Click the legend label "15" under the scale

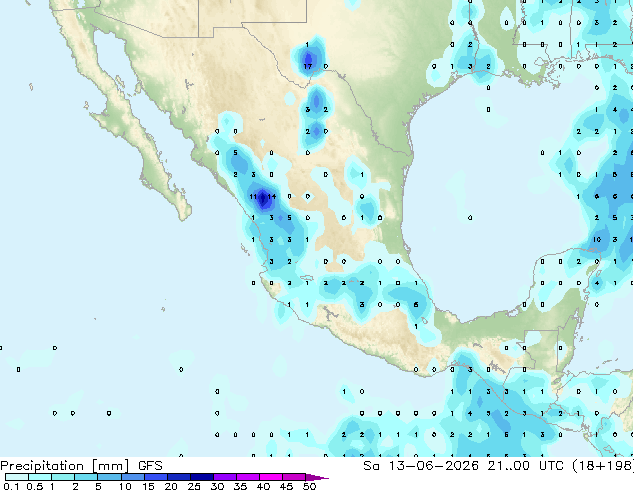pyautogui.click(x=148, y=486)
